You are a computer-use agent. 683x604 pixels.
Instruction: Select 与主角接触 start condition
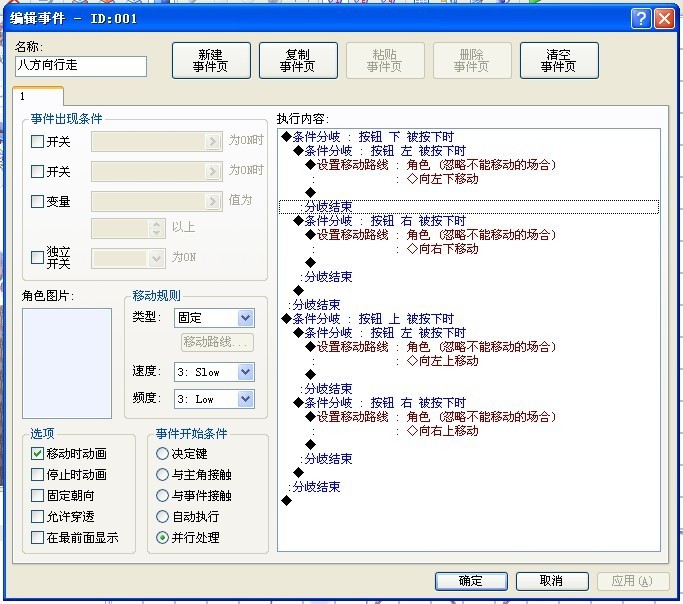162,474
